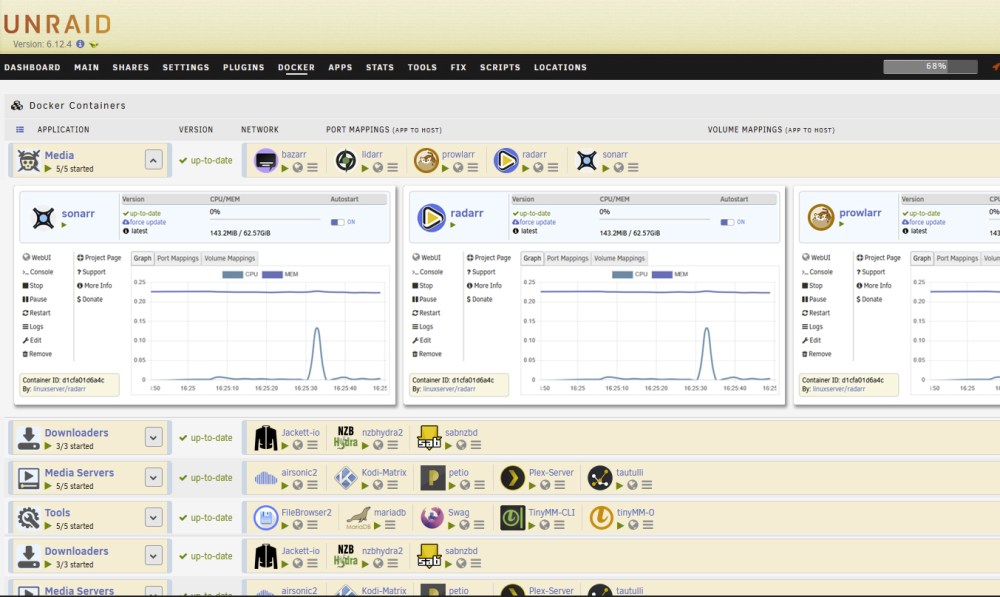Screen dimensions: 1000x597
Task: Switch to sonarr Port Mappings tab
Action: (x=177, y=258)
